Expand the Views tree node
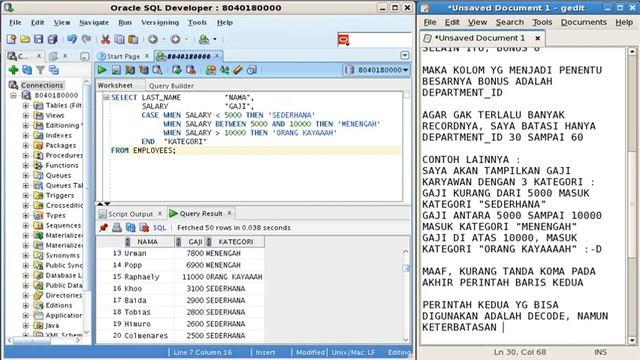The image size is (640, 360). click(26, 116)
